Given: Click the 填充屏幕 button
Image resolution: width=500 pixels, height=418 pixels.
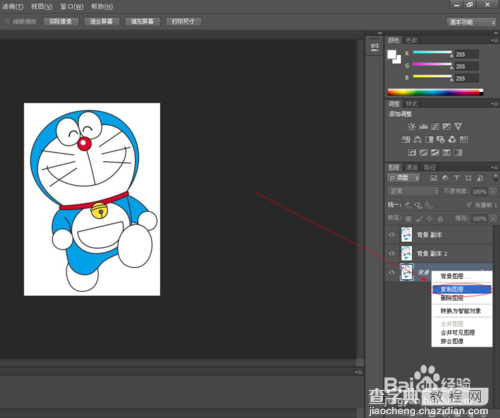Looking at the screenshot, I should [142, 22].
